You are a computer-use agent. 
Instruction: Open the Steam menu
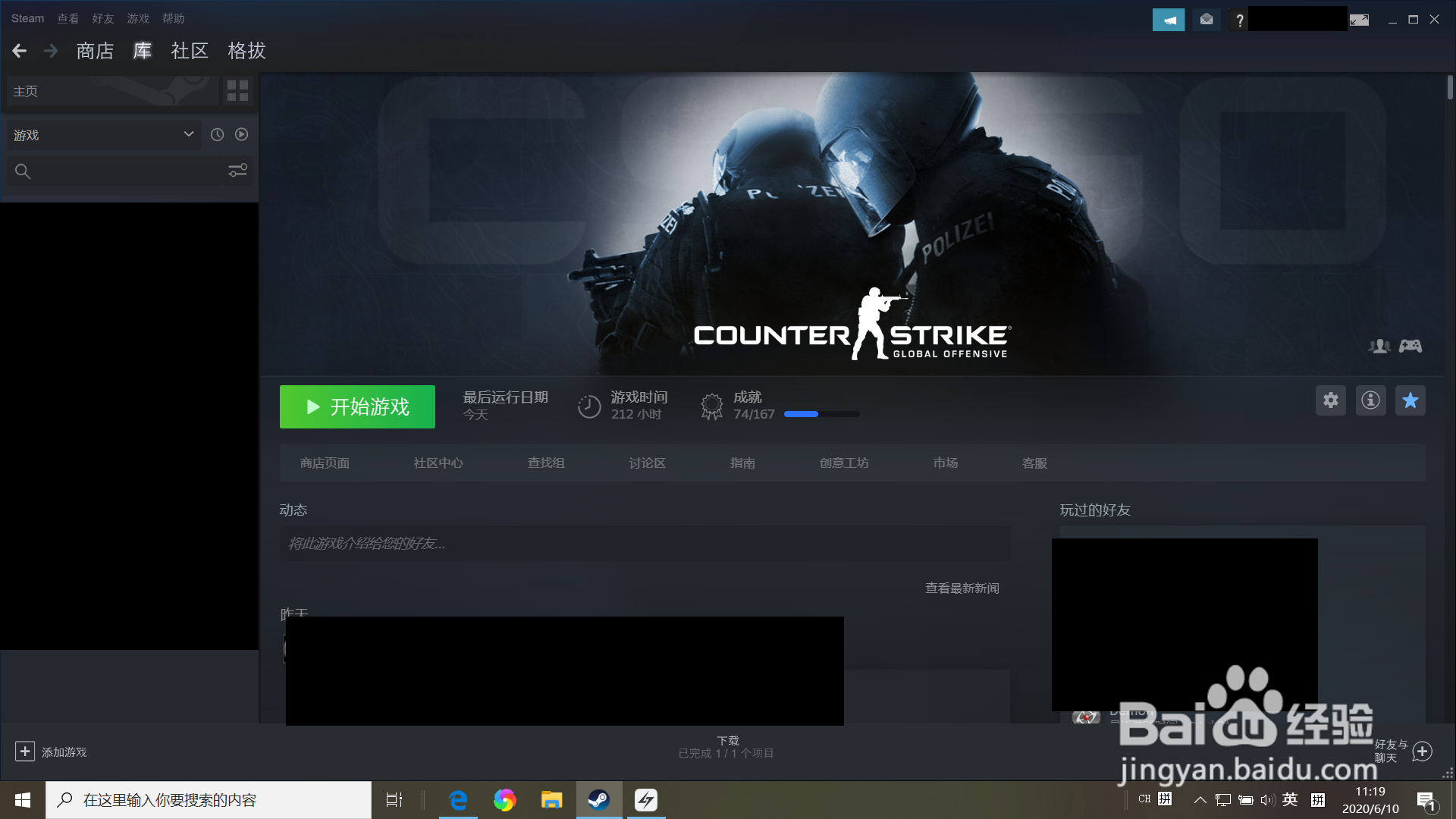[28, 18]
